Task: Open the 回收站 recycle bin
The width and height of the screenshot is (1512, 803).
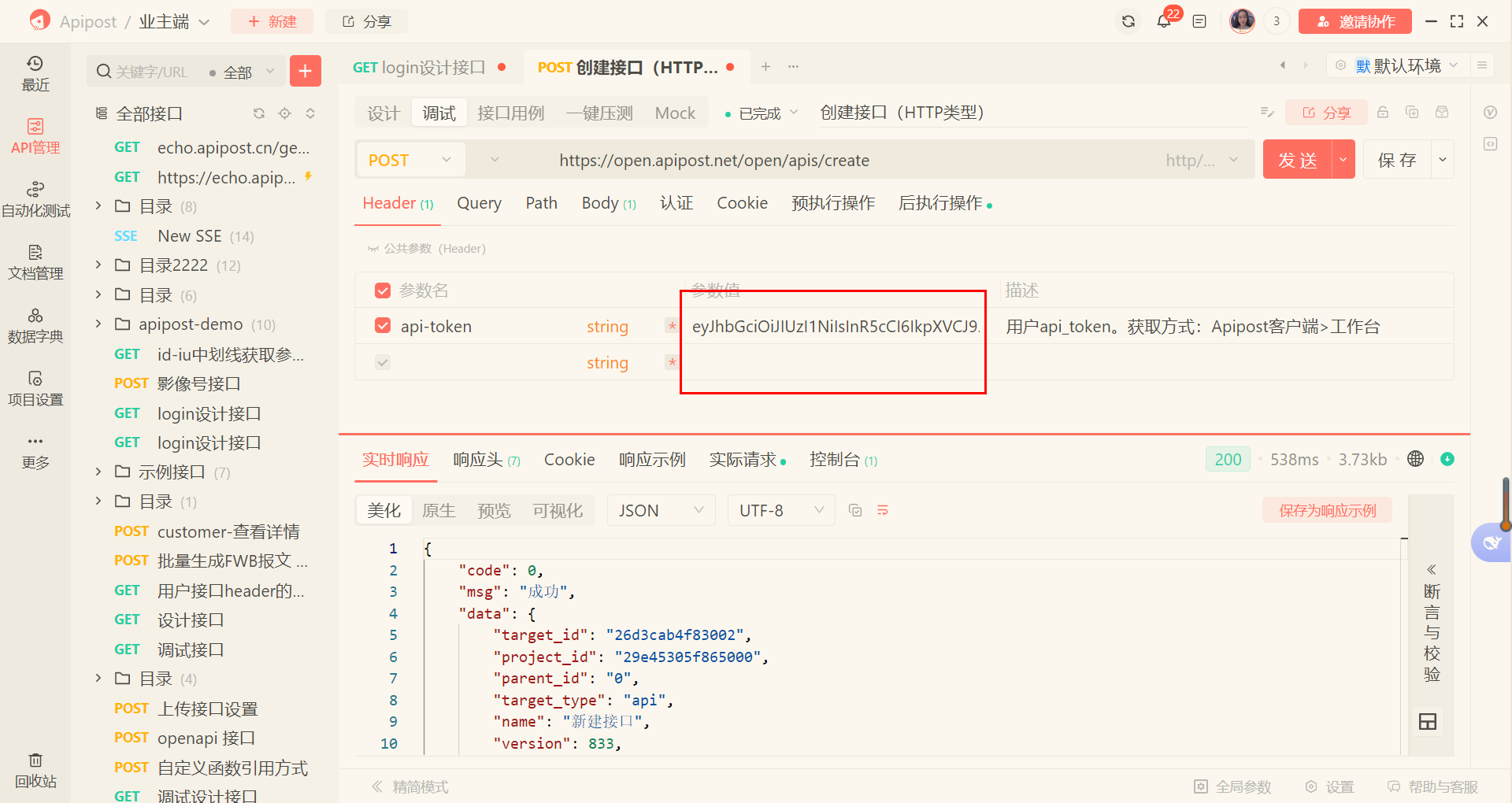Action: click(35, 770)
